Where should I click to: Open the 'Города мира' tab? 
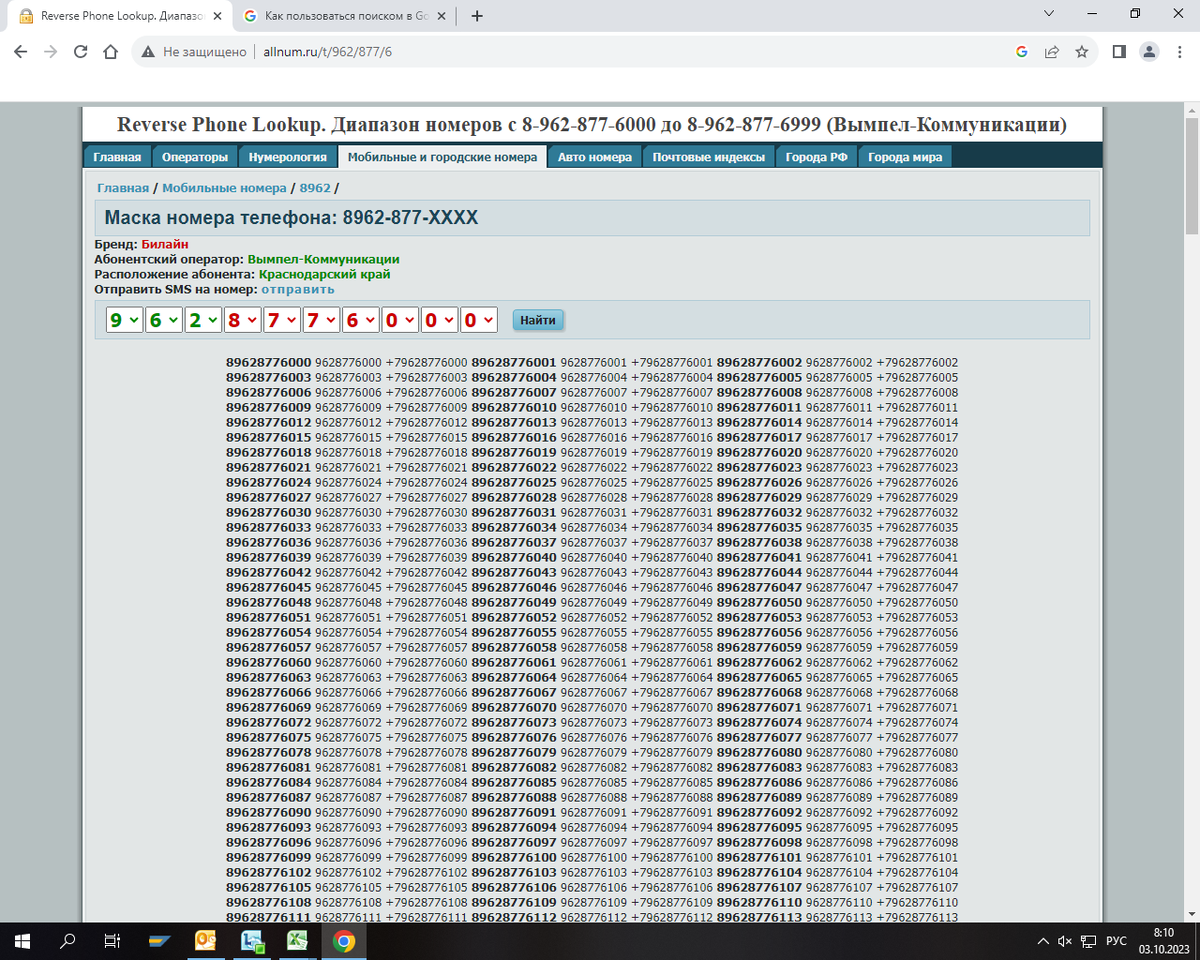pos(904,157)
